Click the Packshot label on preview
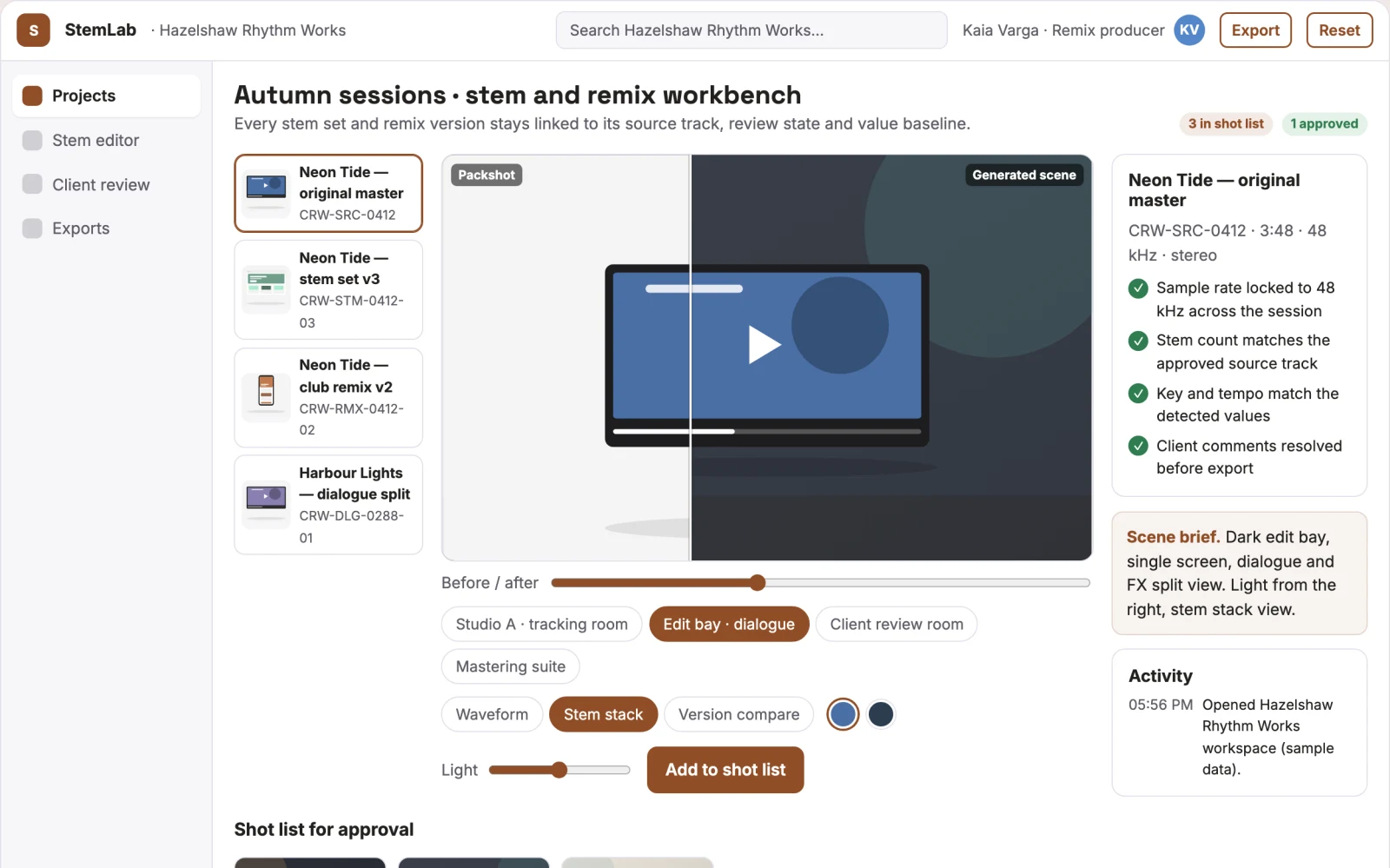The height and width of the screenshot is (868, 1390). 486,175
